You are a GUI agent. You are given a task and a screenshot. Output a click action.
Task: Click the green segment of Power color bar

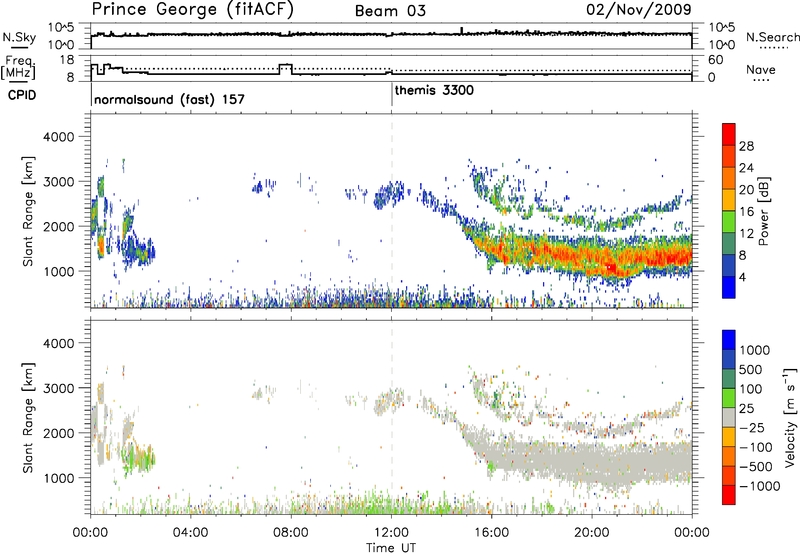point(729,222)
